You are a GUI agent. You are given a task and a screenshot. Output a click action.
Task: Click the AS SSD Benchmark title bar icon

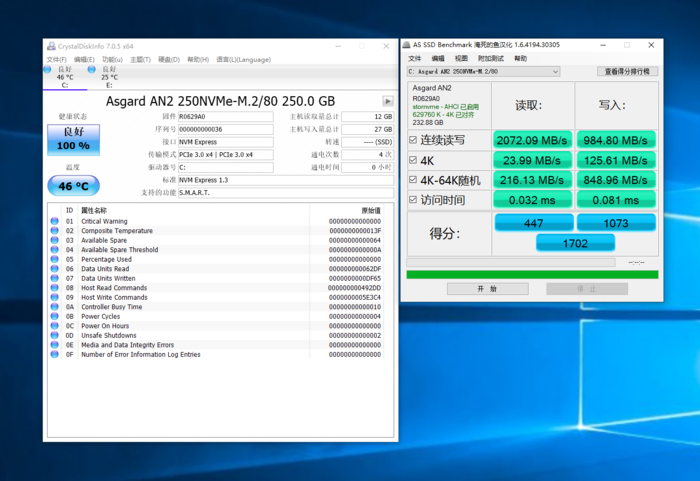406,45
